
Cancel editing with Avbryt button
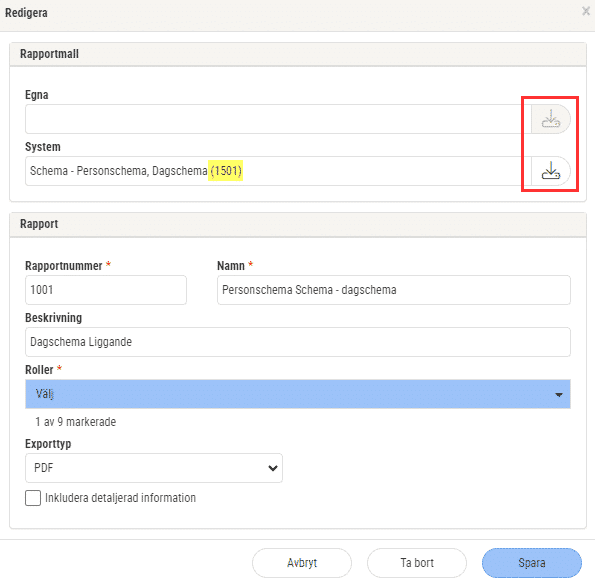click(x=302, y=563)
